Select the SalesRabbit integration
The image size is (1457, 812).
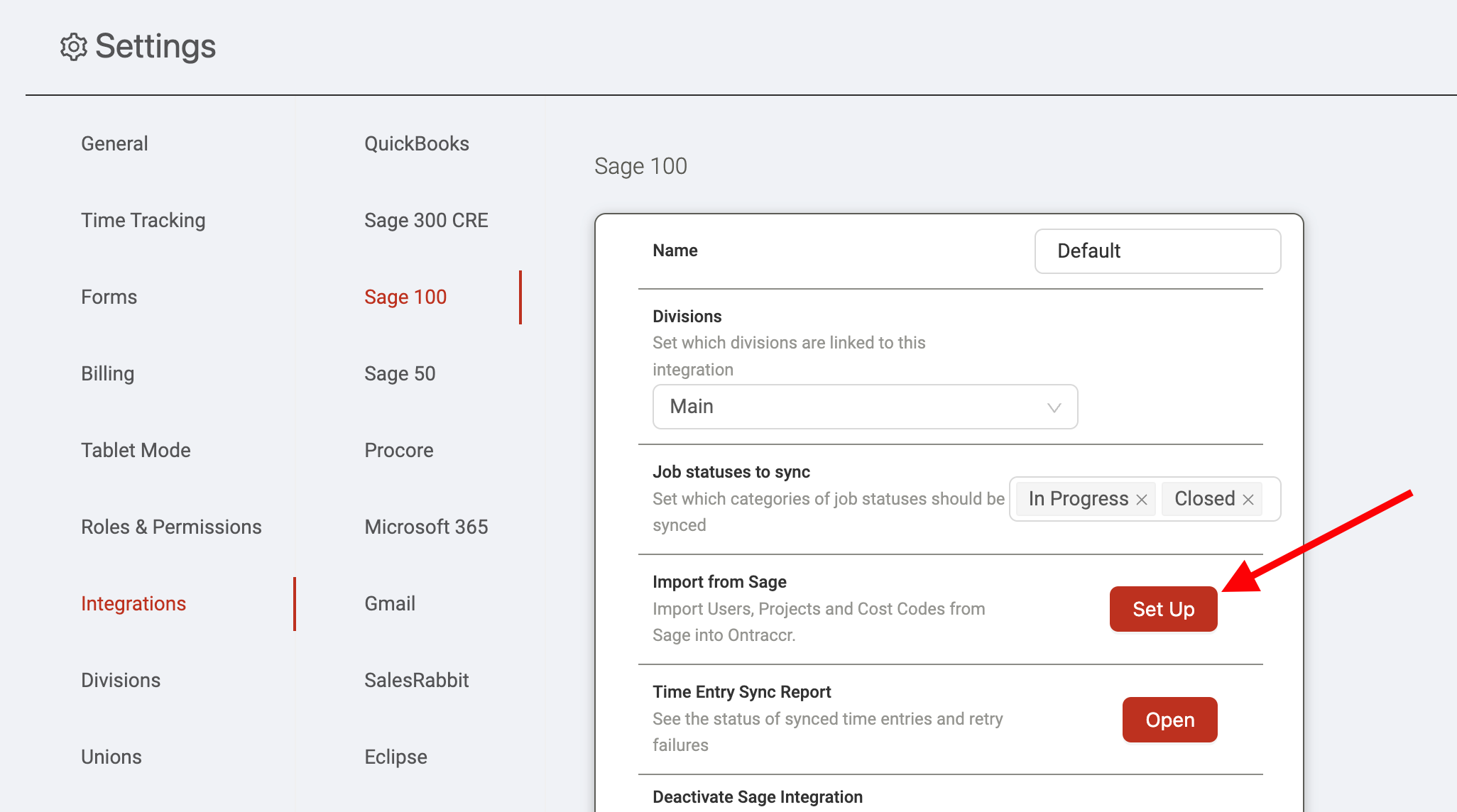tap(417, 680)
